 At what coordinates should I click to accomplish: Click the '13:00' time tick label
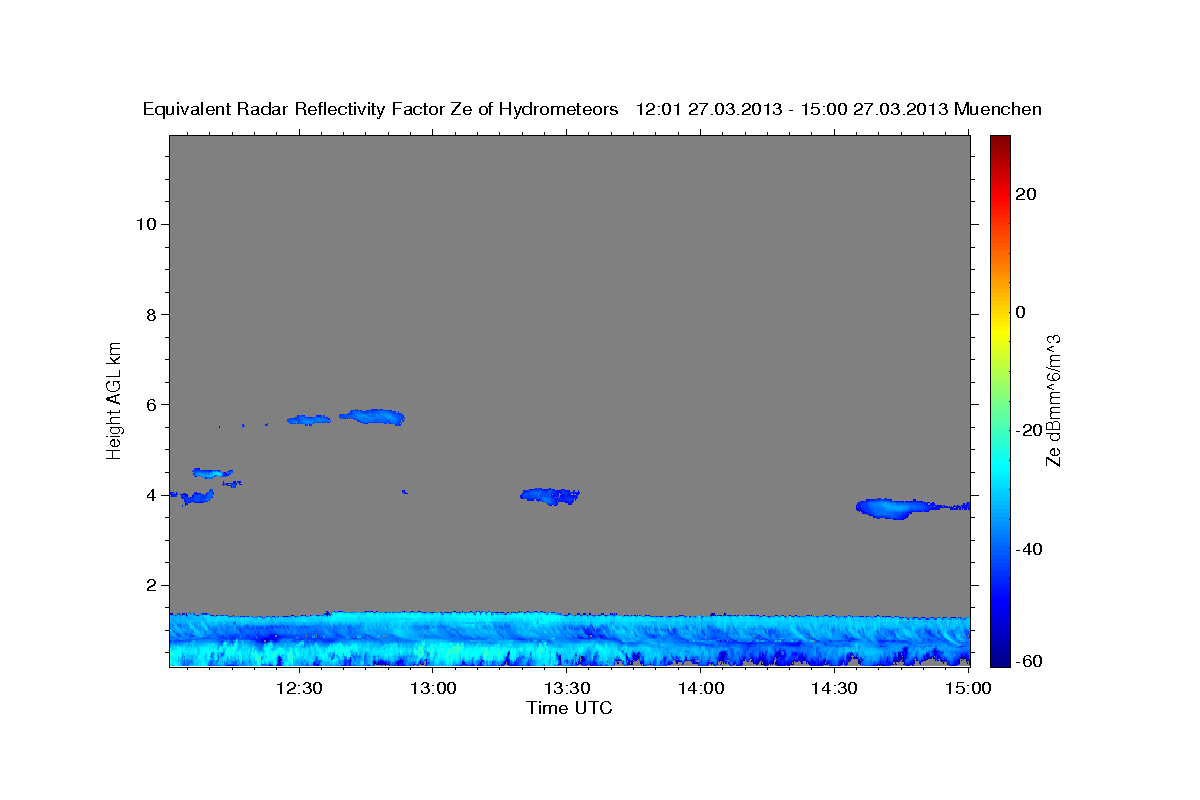[x=433, y=688]
